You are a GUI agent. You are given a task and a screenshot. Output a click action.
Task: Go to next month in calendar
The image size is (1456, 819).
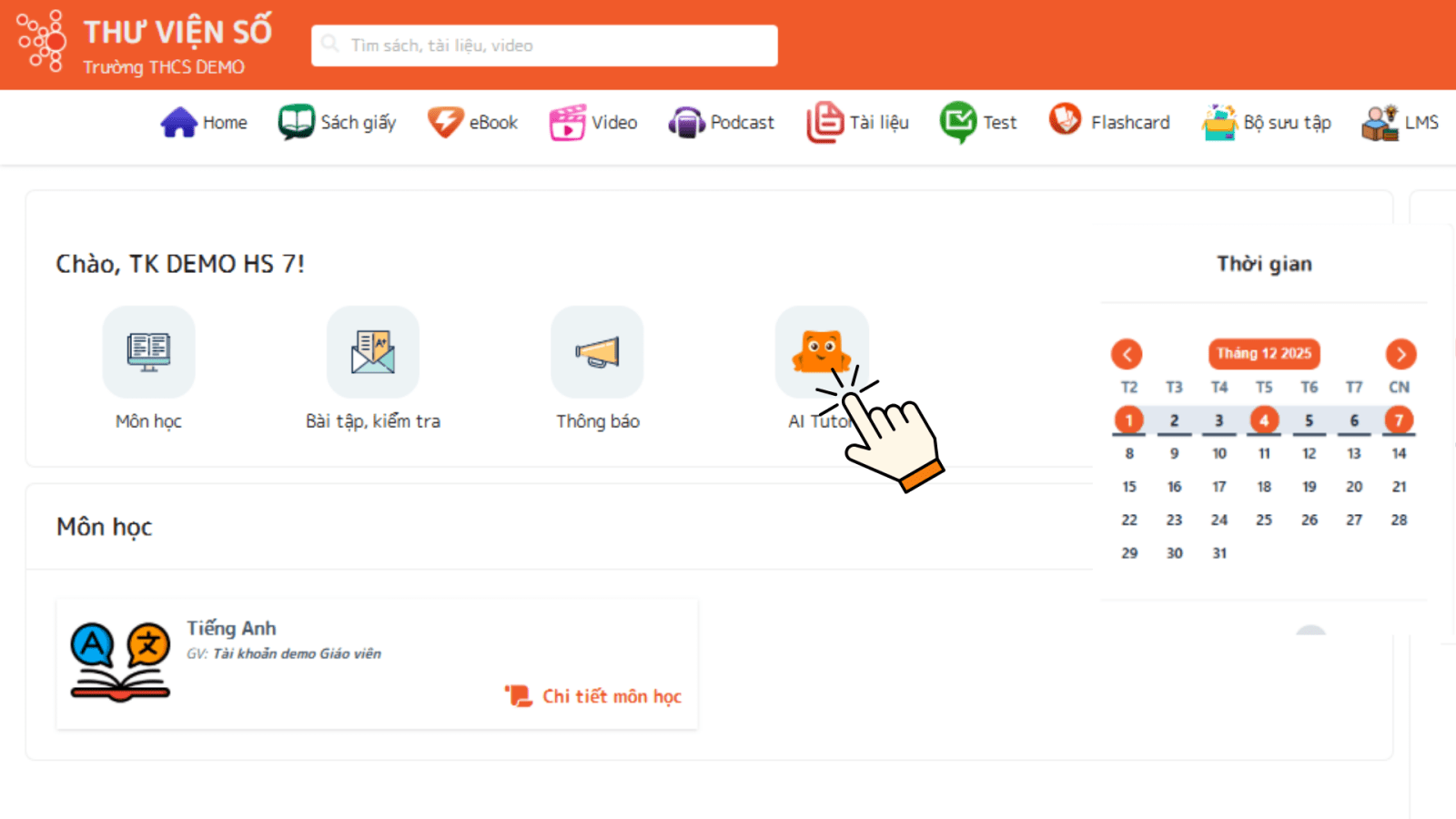point(1400,354)
